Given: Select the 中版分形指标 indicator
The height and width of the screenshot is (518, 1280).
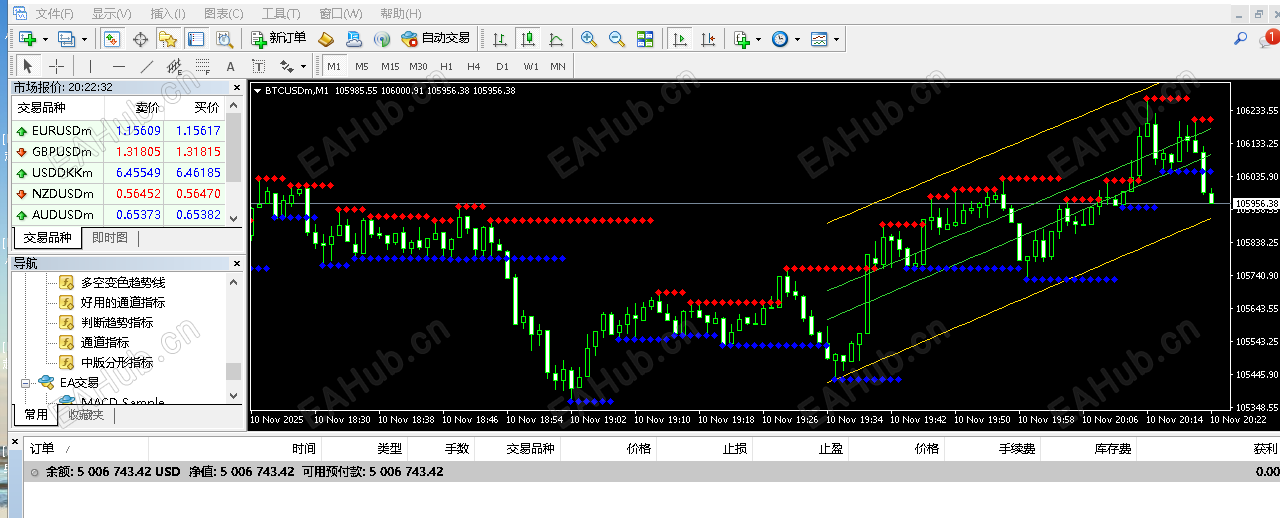Looking at the screenshot, I should pyautogui.click(x=117, y=362).
